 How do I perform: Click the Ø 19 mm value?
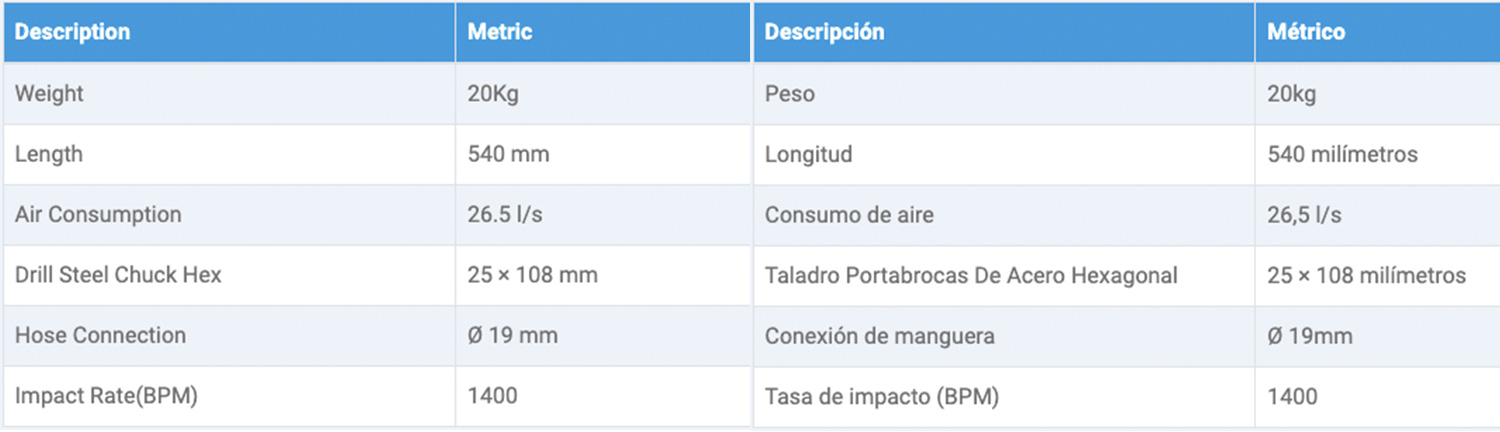[x=512, y=335]
